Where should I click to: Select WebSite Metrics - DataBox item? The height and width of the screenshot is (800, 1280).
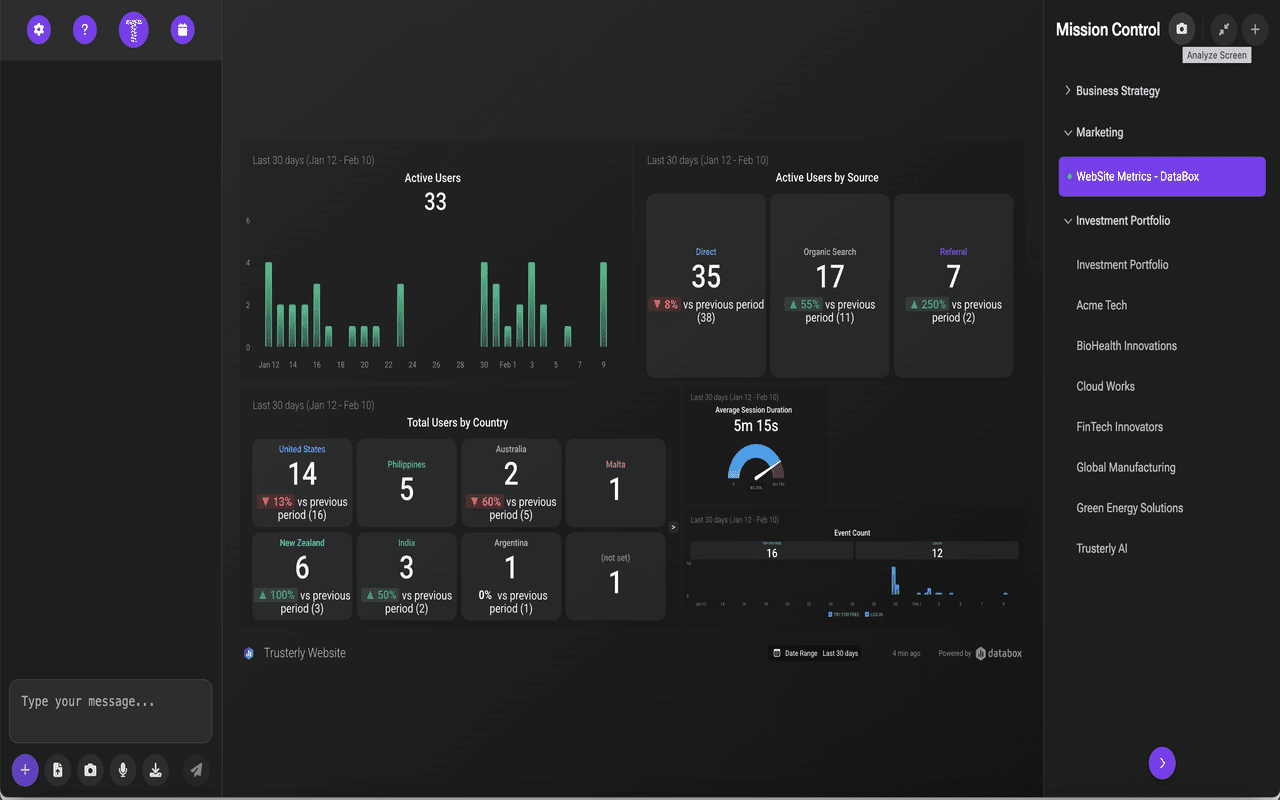pyautogui.click(x=1162, y=177)
